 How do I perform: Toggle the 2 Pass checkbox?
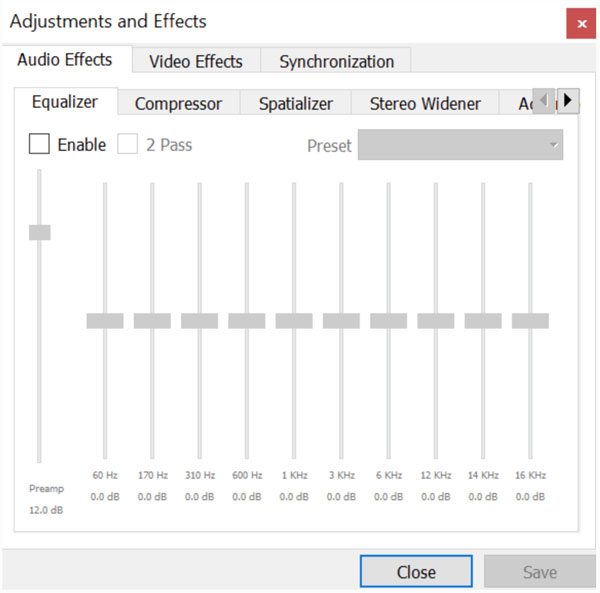click(127, 144)
